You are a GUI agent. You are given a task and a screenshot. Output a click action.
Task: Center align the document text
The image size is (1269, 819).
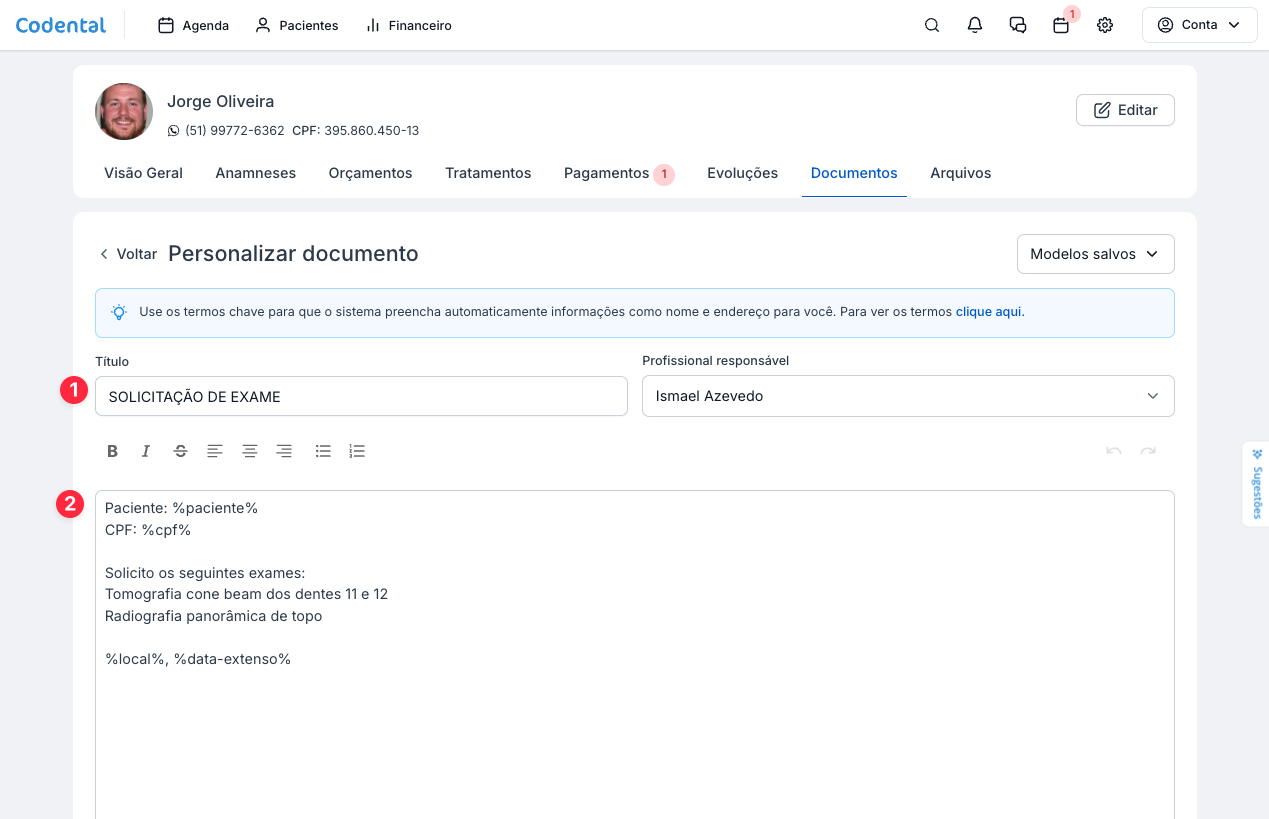[250, 451]
